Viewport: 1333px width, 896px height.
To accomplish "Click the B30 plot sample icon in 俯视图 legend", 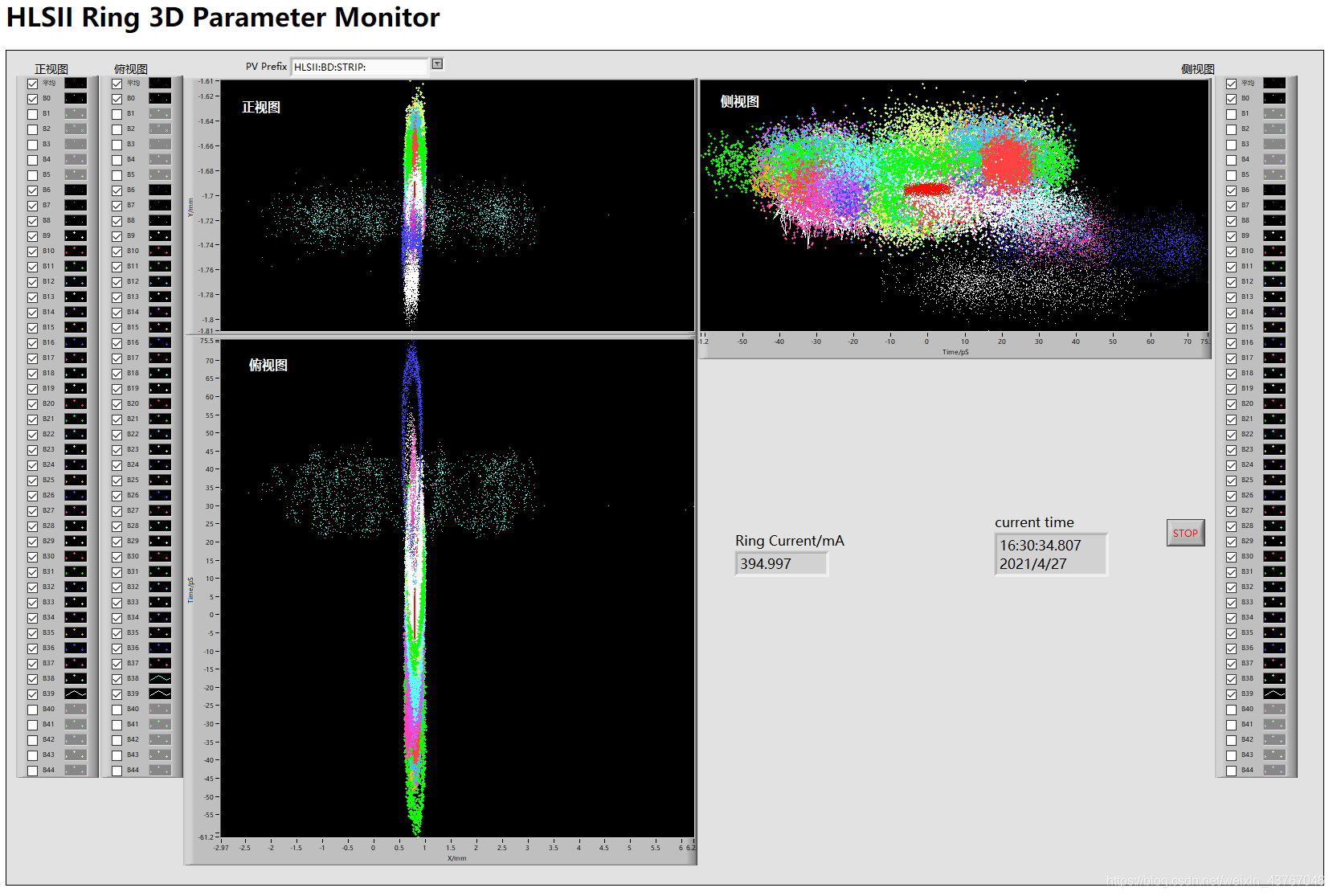I will pyautogui.click(x=160, y=556).
